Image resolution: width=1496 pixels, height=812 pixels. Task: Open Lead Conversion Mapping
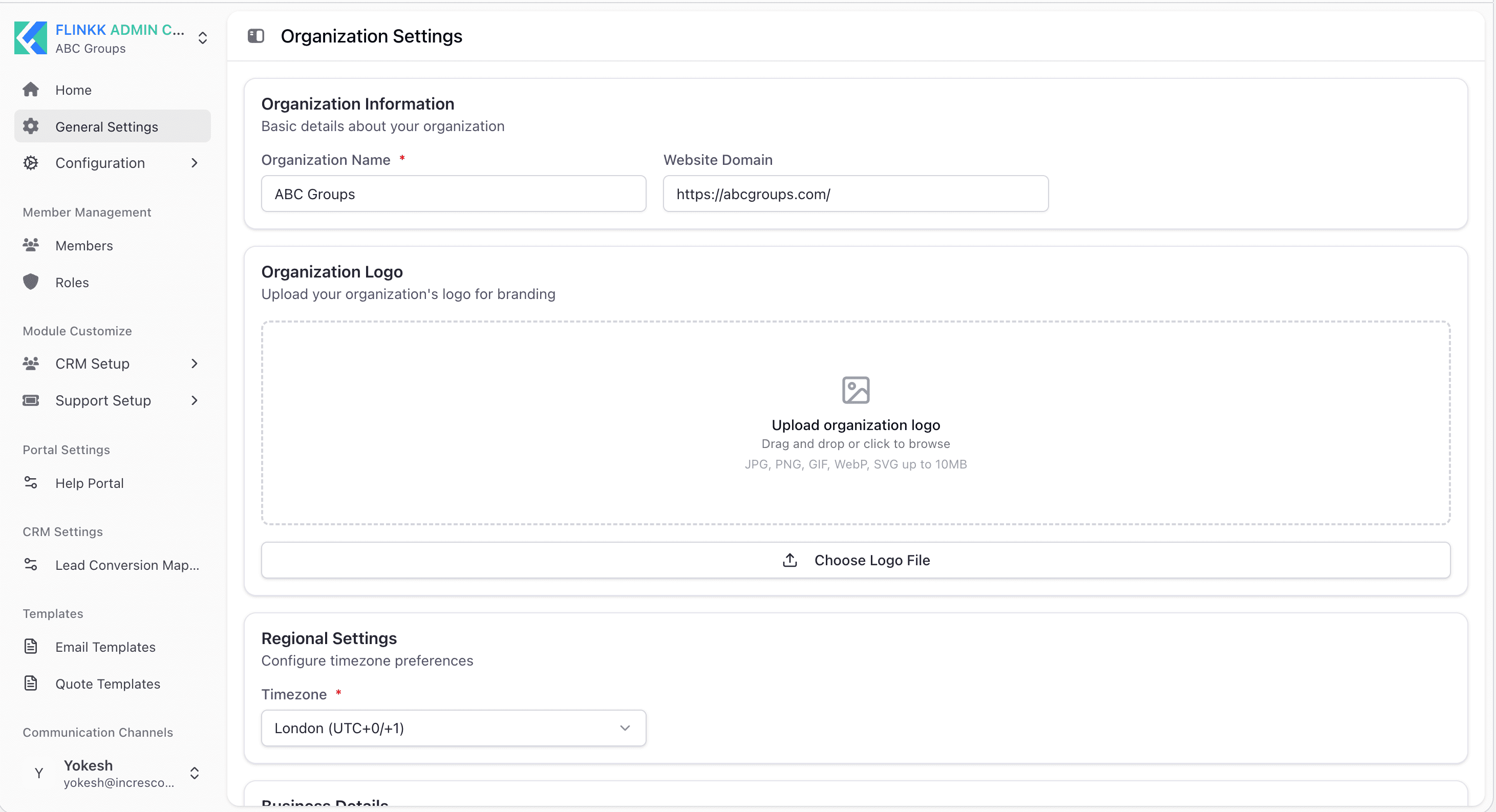click(x=113, y=565)
